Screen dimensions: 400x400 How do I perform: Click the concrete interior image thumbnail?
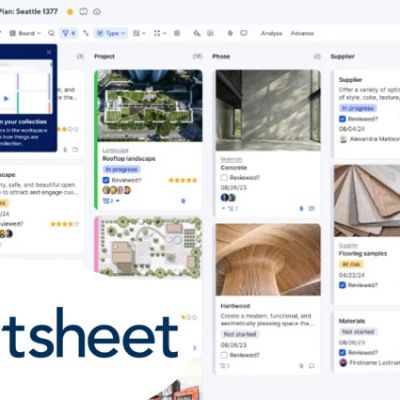coord(268,110)
